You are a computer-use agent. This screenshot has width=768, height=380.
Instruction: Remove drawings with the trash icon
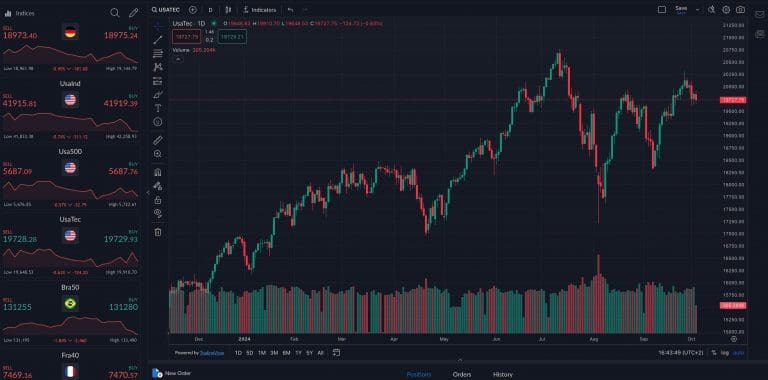(x=158, y=232)
